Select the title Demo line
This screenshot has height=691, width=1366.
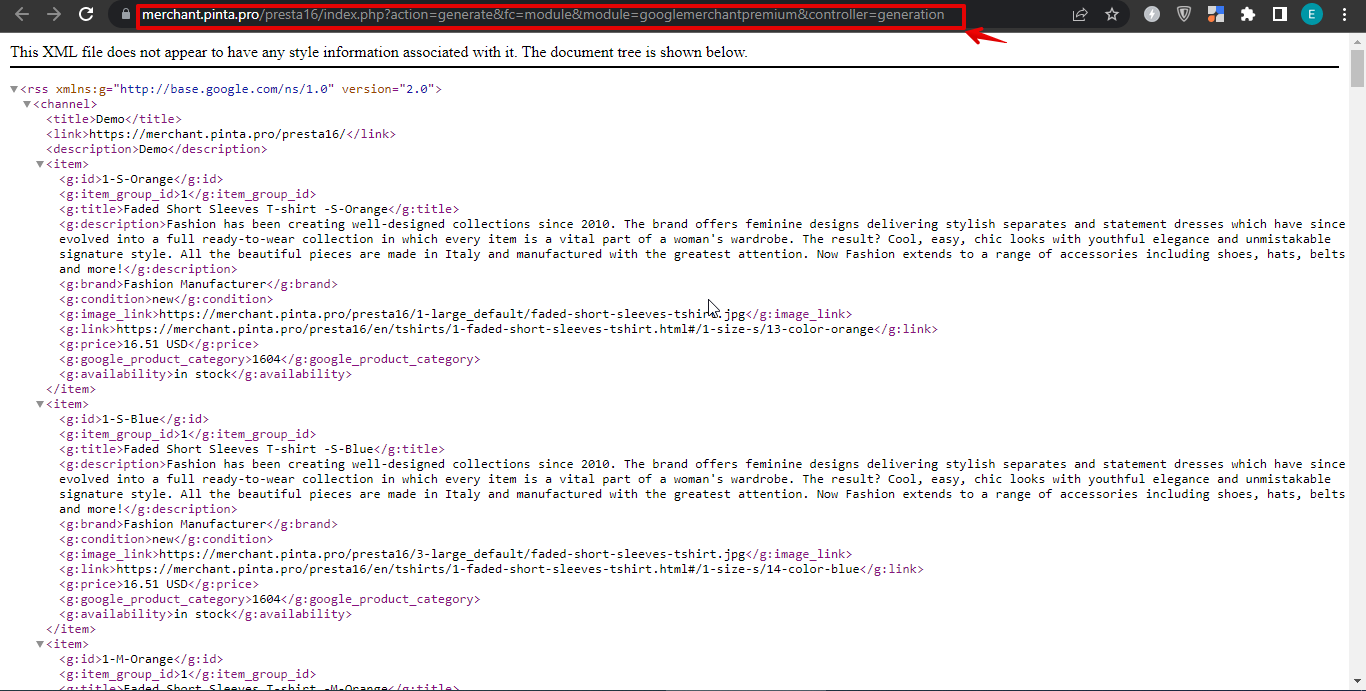(x=114, y=119)
